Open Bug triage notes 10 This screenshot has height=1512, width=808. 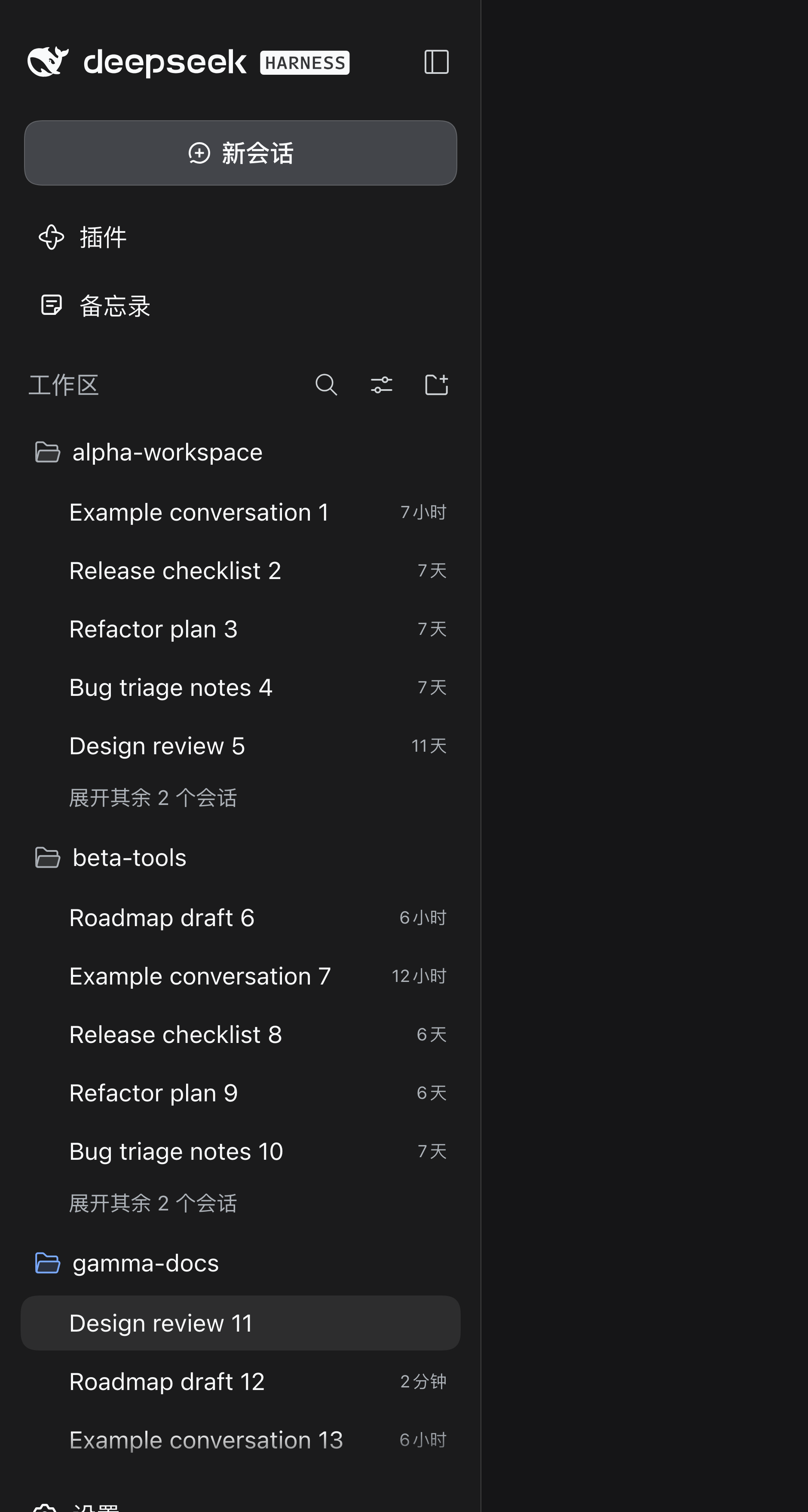[240, 1152]
